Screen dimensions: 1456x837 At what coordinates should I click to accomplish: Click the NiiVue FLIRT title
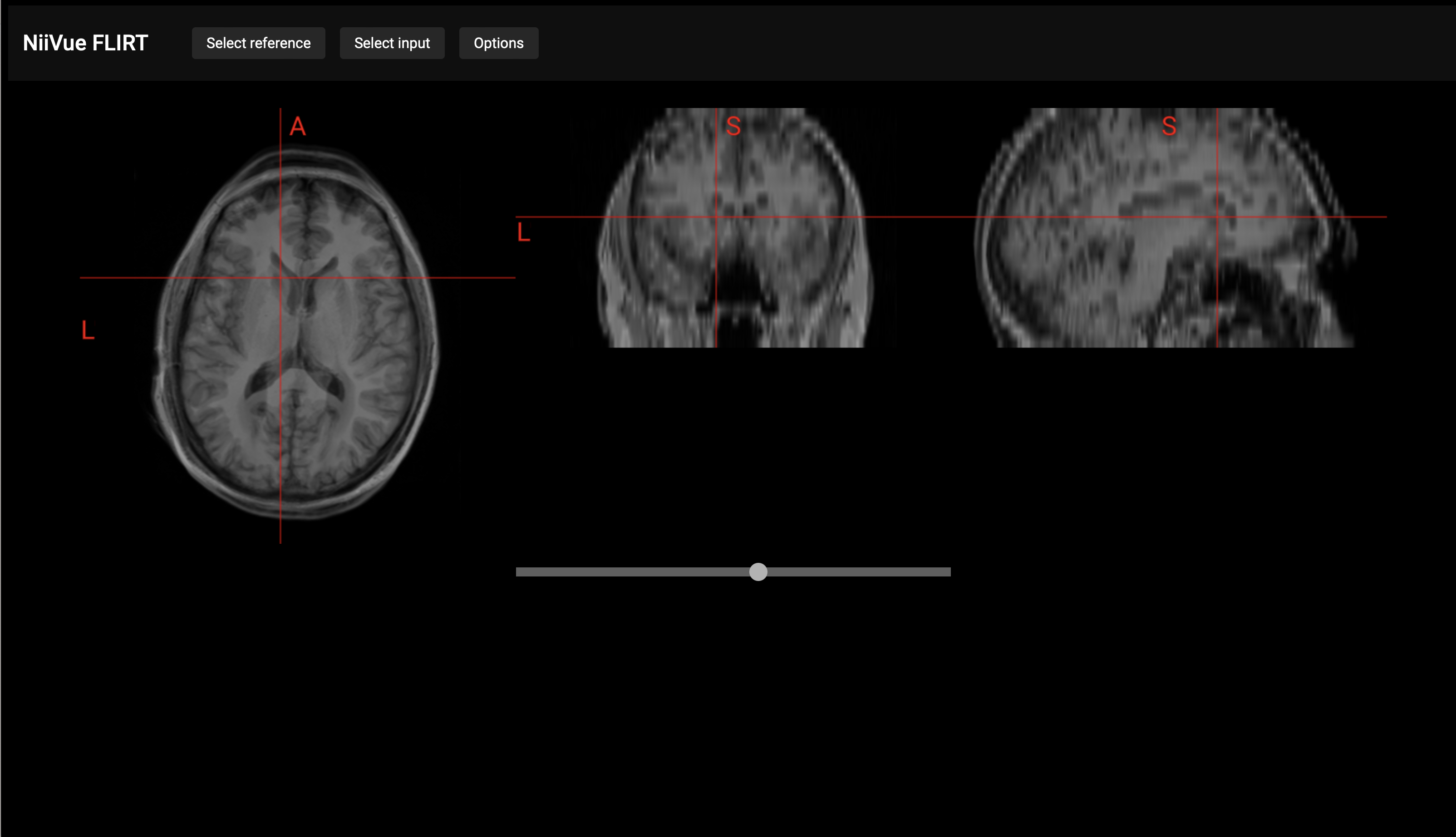pos(85,43)
